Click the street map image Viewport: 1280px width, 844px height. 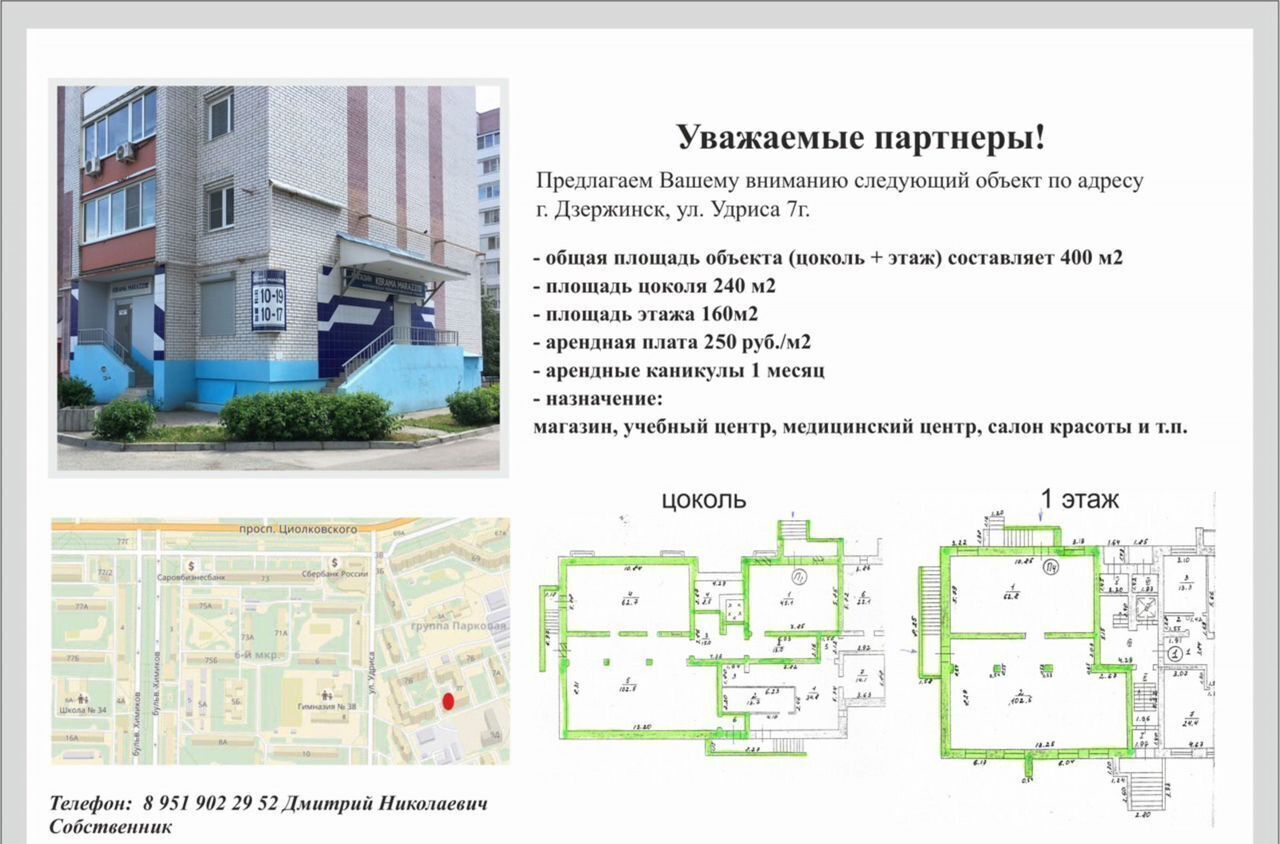(x=280, y=641)
